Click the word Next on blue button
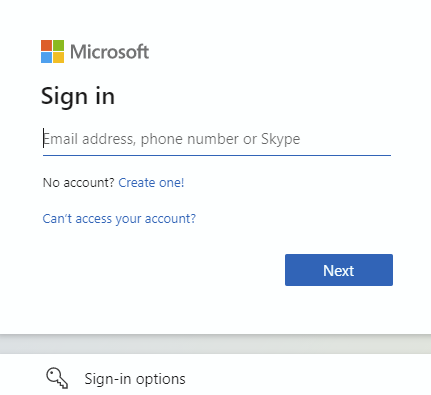Viewport: 431px width, 395px height. pos(339,270)
